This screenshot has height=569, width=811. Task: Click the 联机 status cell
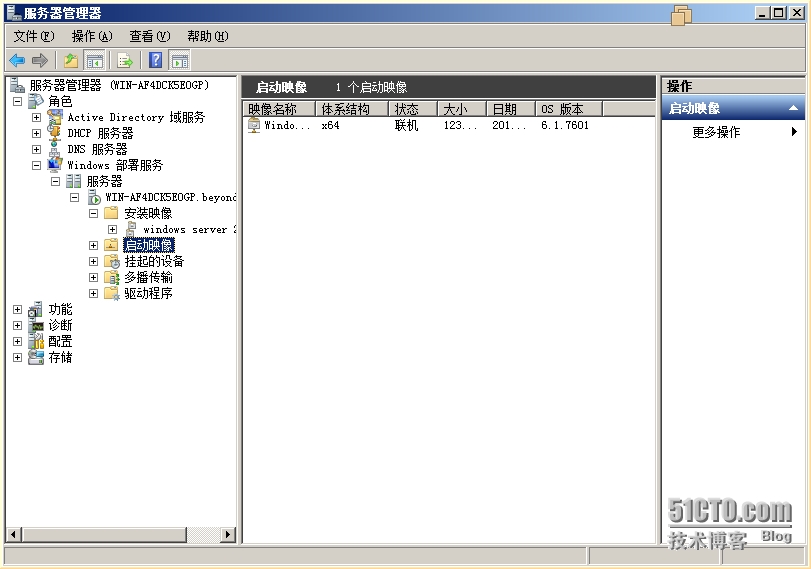[x=406, y=125]
